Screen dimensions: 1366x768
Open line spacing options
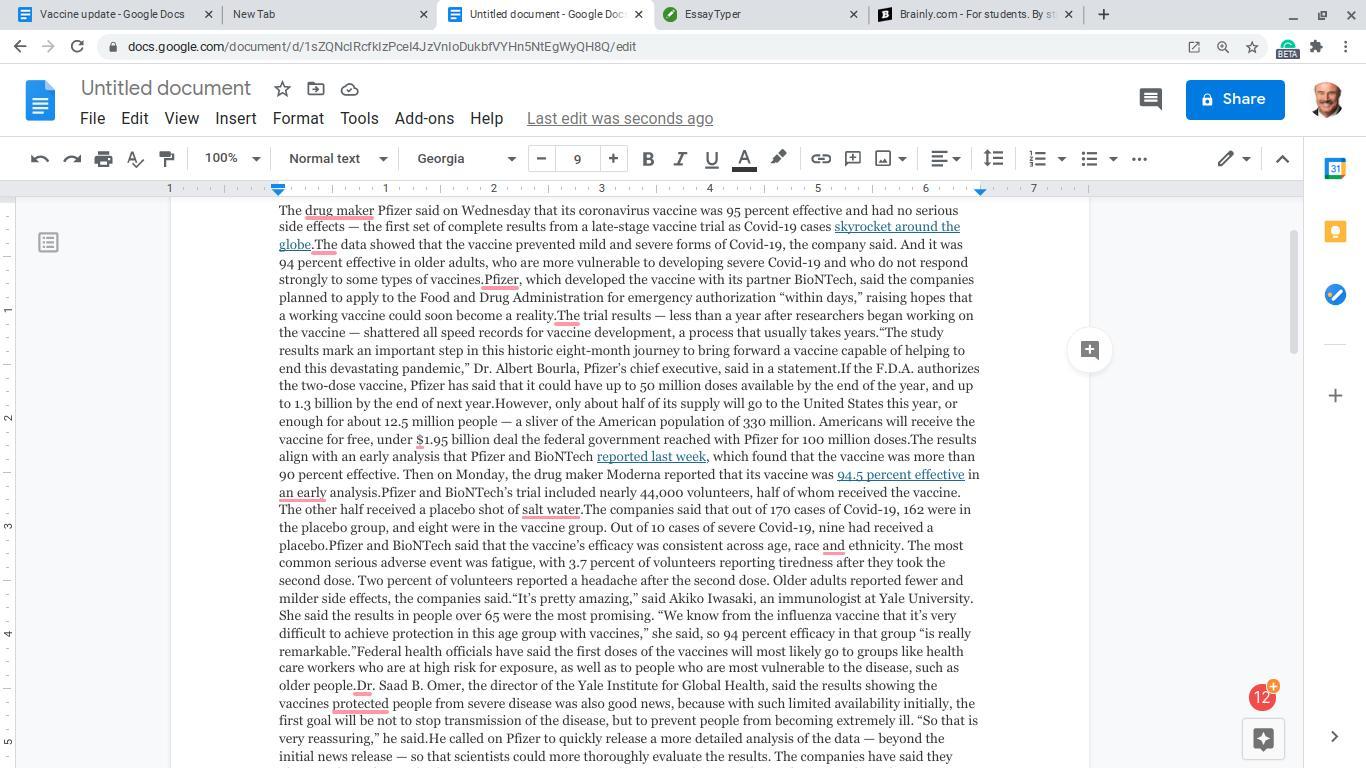tap(993, 159)
